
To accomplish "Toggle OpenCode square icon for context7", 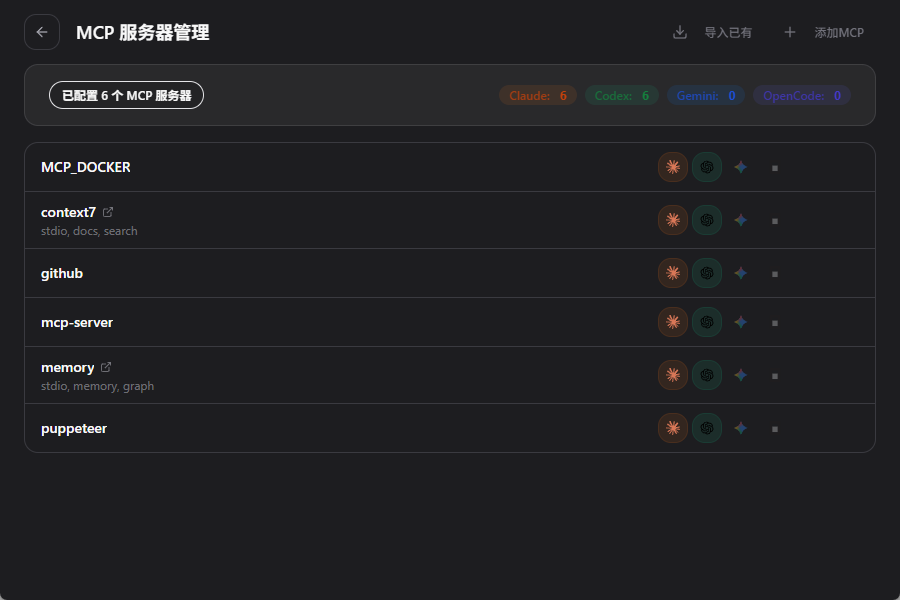I will 775,221.
